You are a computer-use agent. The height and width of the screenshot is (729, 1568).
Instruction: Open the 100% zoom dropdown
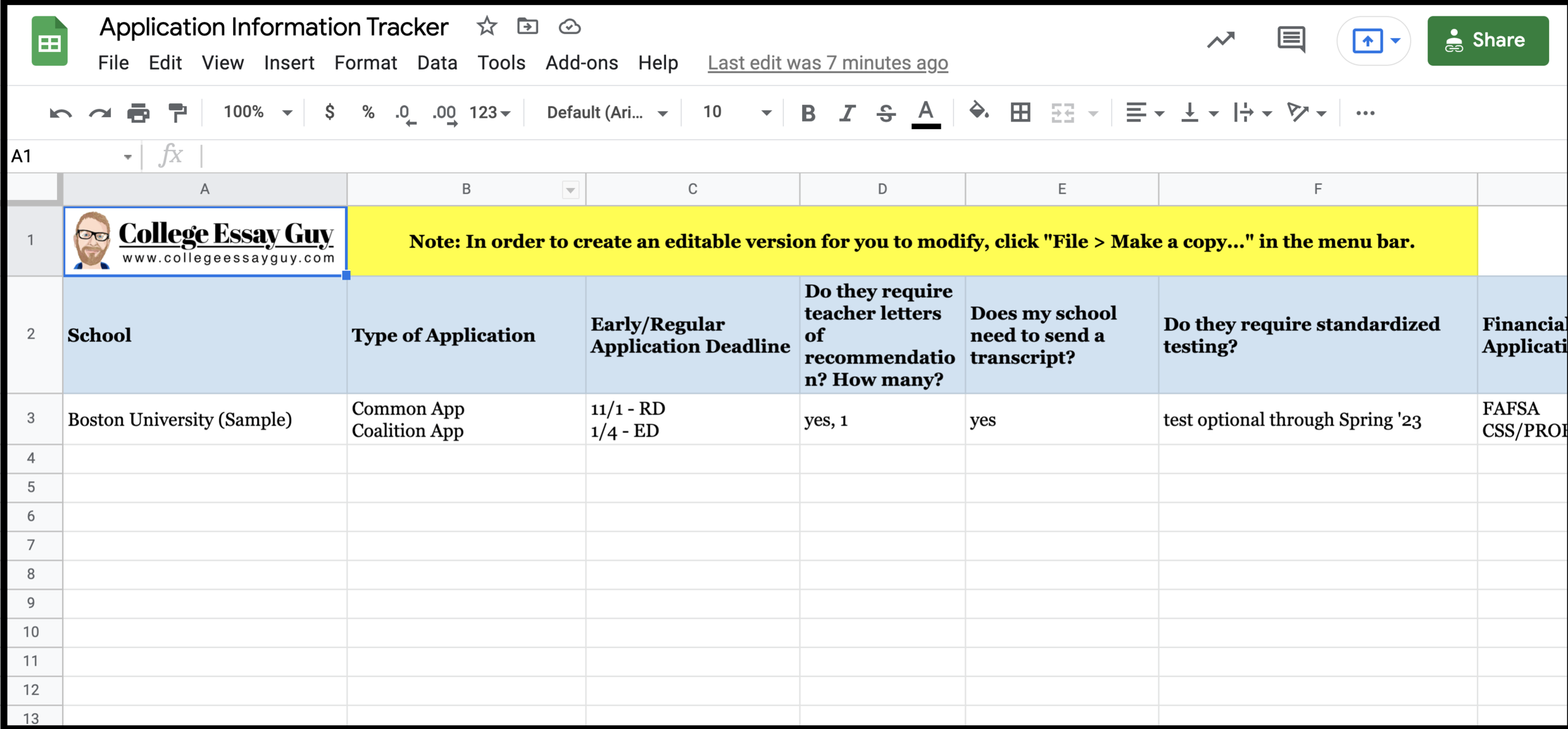257,113
